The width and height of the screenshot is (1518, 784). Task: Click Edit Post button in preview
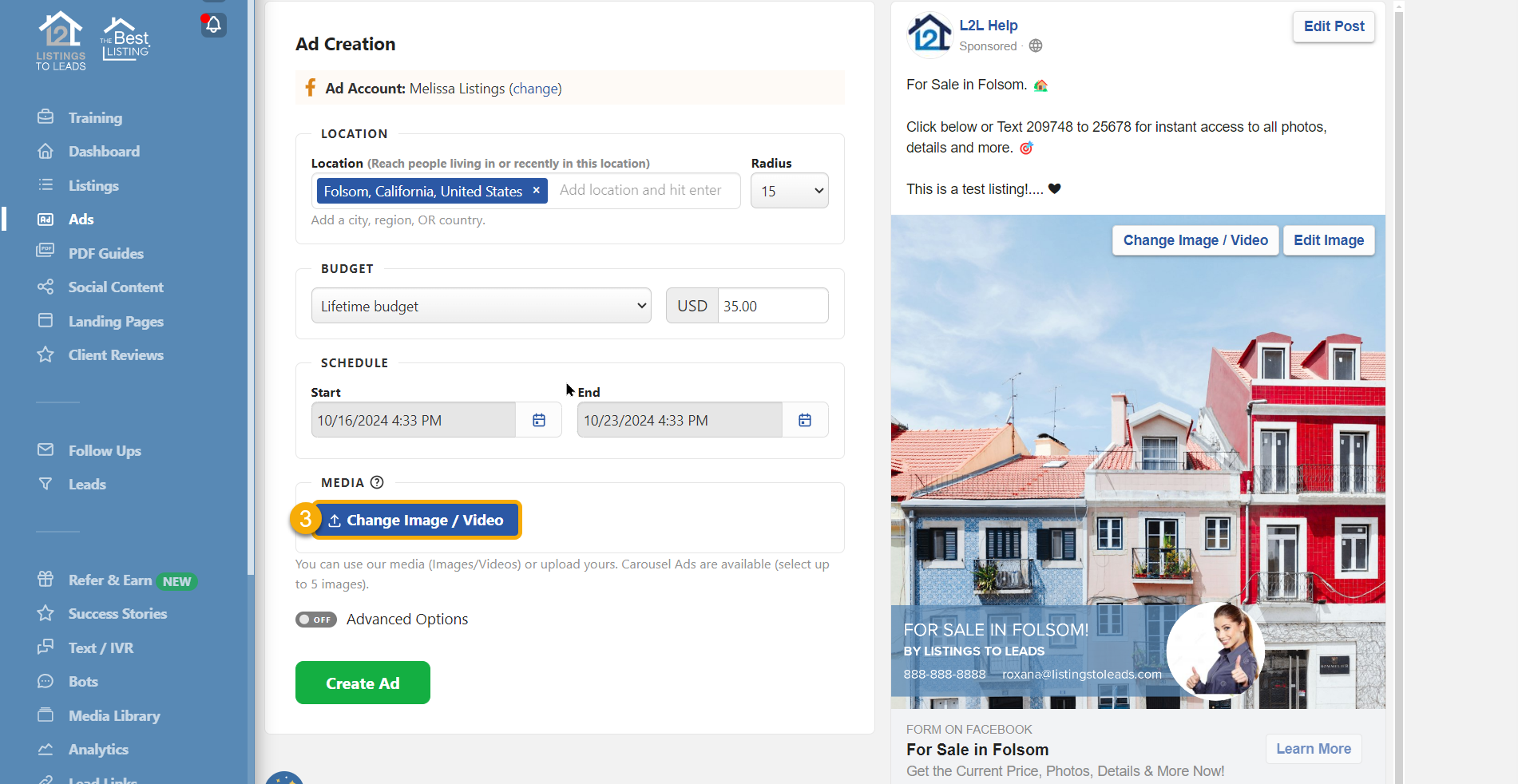click(1333, 26)
